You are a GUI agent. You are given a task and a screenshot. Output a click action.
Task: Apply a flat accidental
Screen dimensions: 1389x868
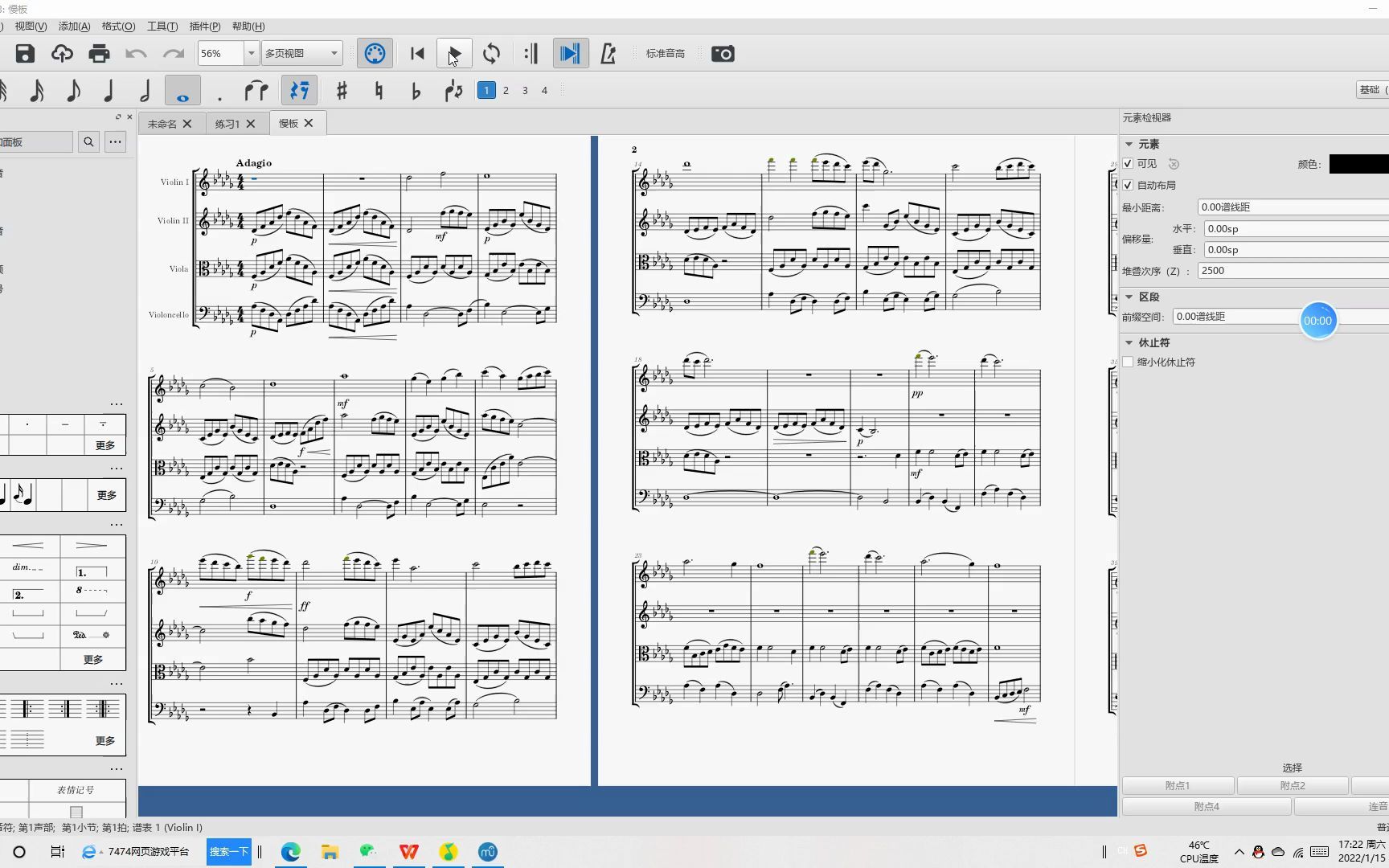point(416,91)
